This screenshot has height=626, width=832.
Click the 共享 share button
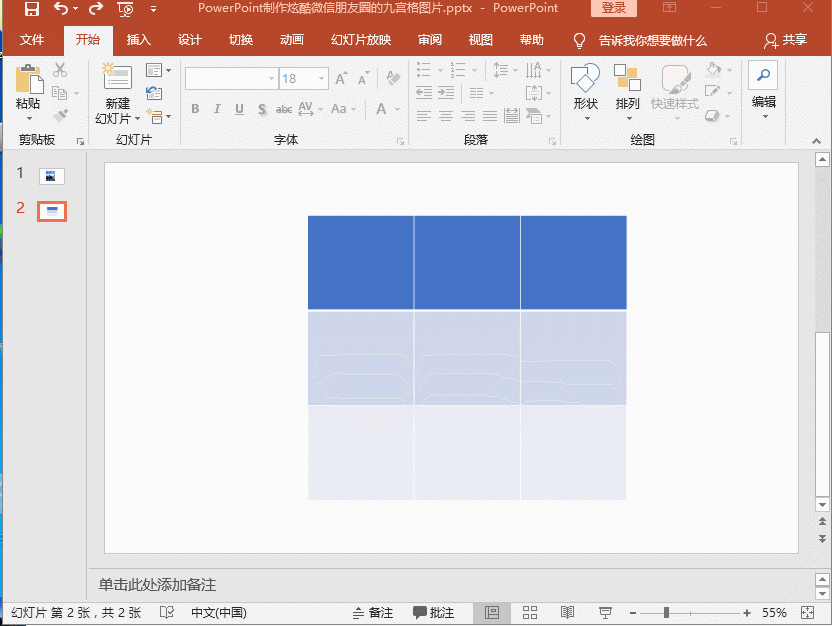pos(786,40)
